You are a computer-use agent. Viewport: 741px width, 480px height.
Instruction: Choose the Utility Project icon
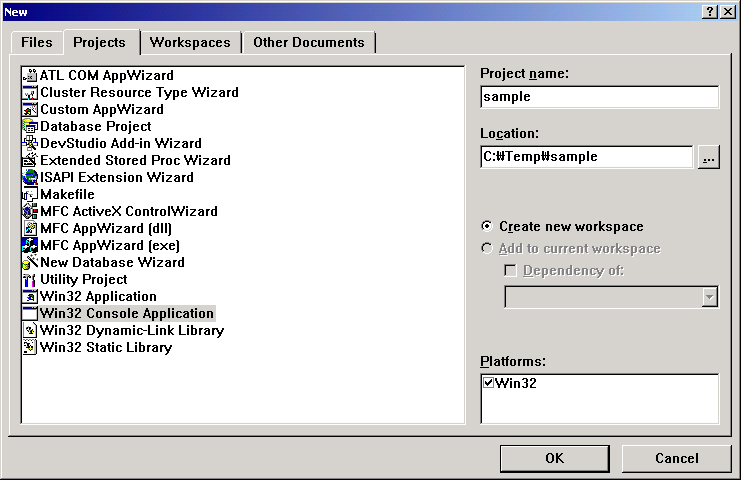click(30, 279)
